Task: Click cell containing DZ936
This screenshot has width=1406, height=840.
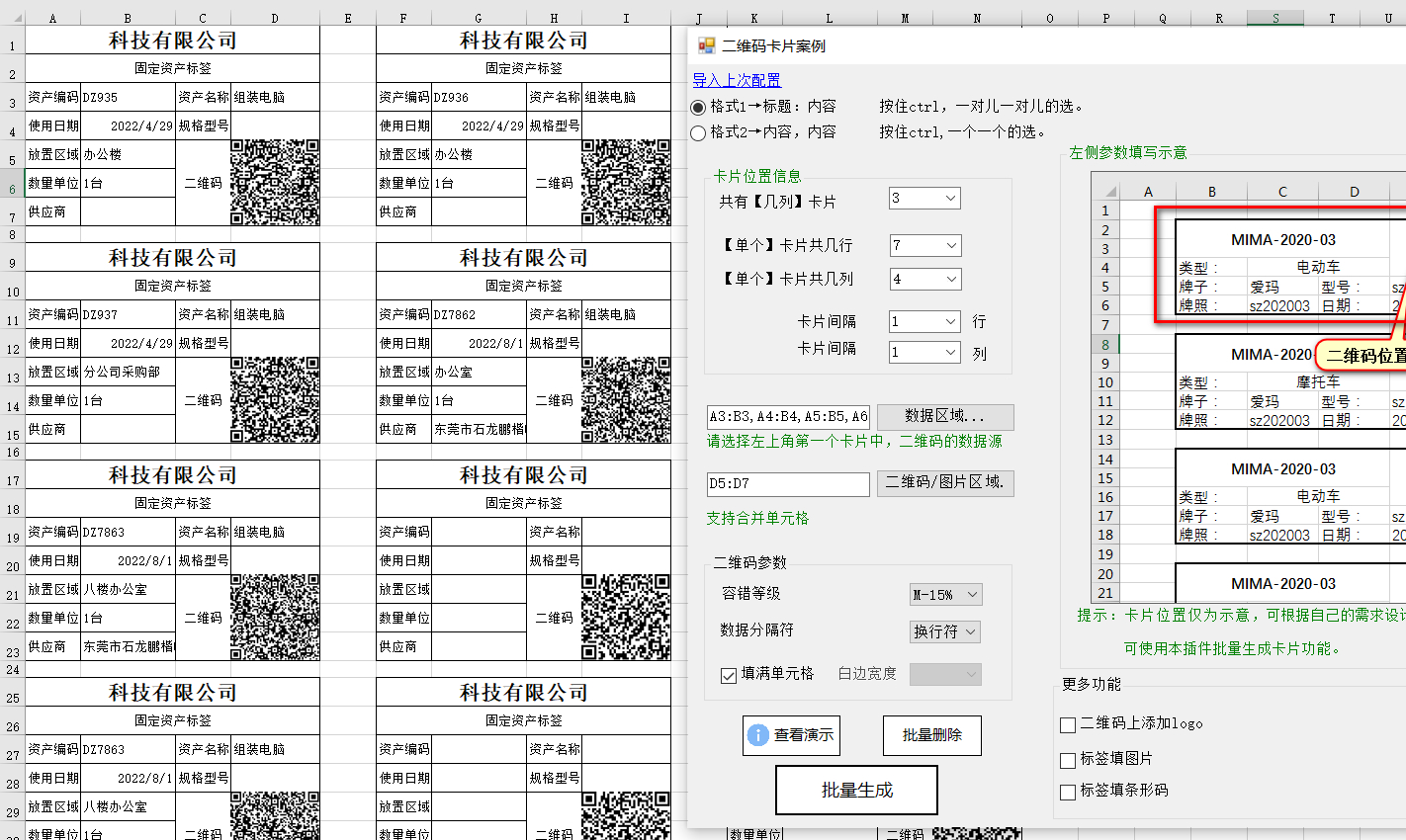Action: pos(479,97)
